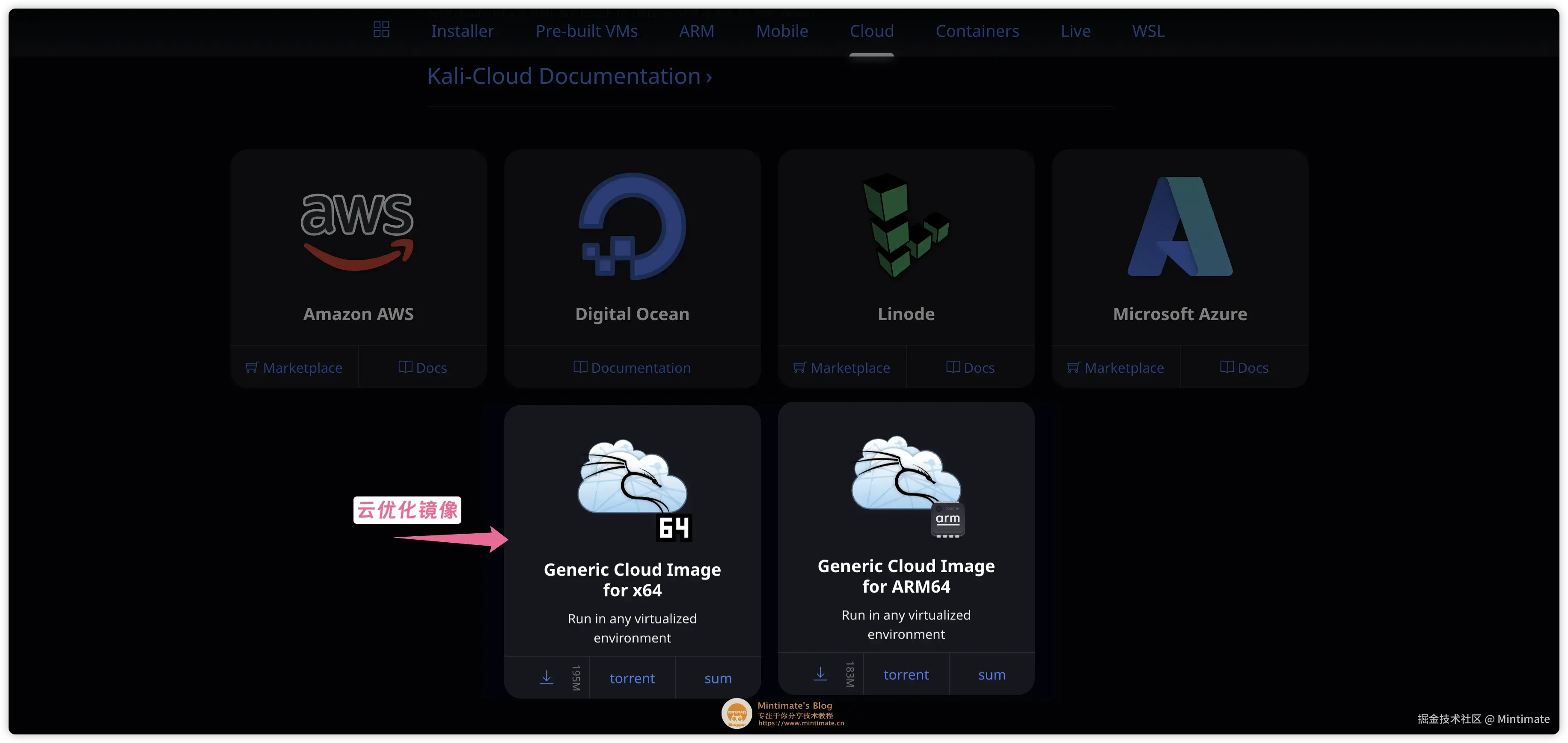Switch to the WSL tab
Viewport: 1568px width, 743px height.
(x=1148, y=30)
